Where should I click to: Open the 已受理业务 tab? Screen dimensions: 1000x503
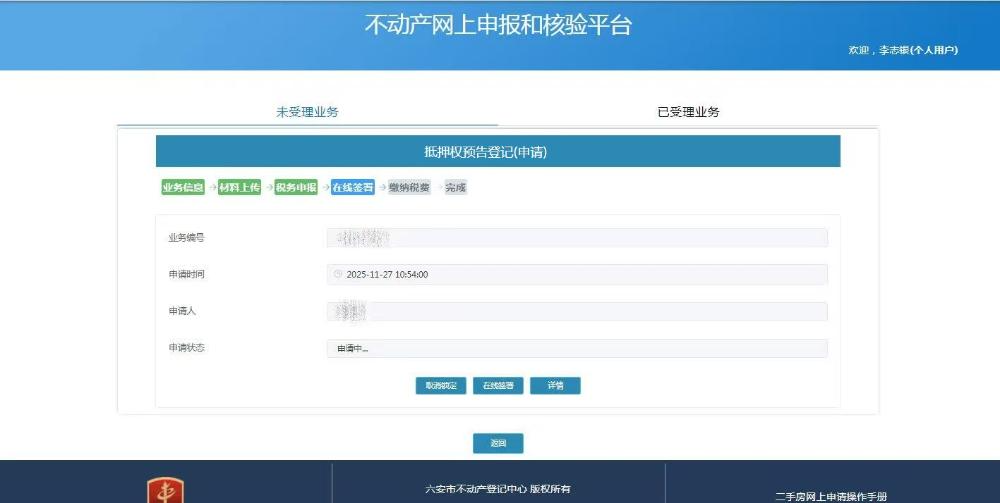[688, 112]
